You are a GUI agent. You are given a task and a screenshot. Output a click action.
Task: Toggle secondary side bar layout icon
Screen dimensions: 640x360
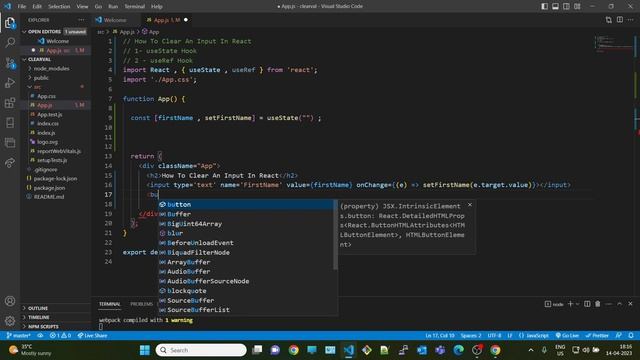[567, 6]
